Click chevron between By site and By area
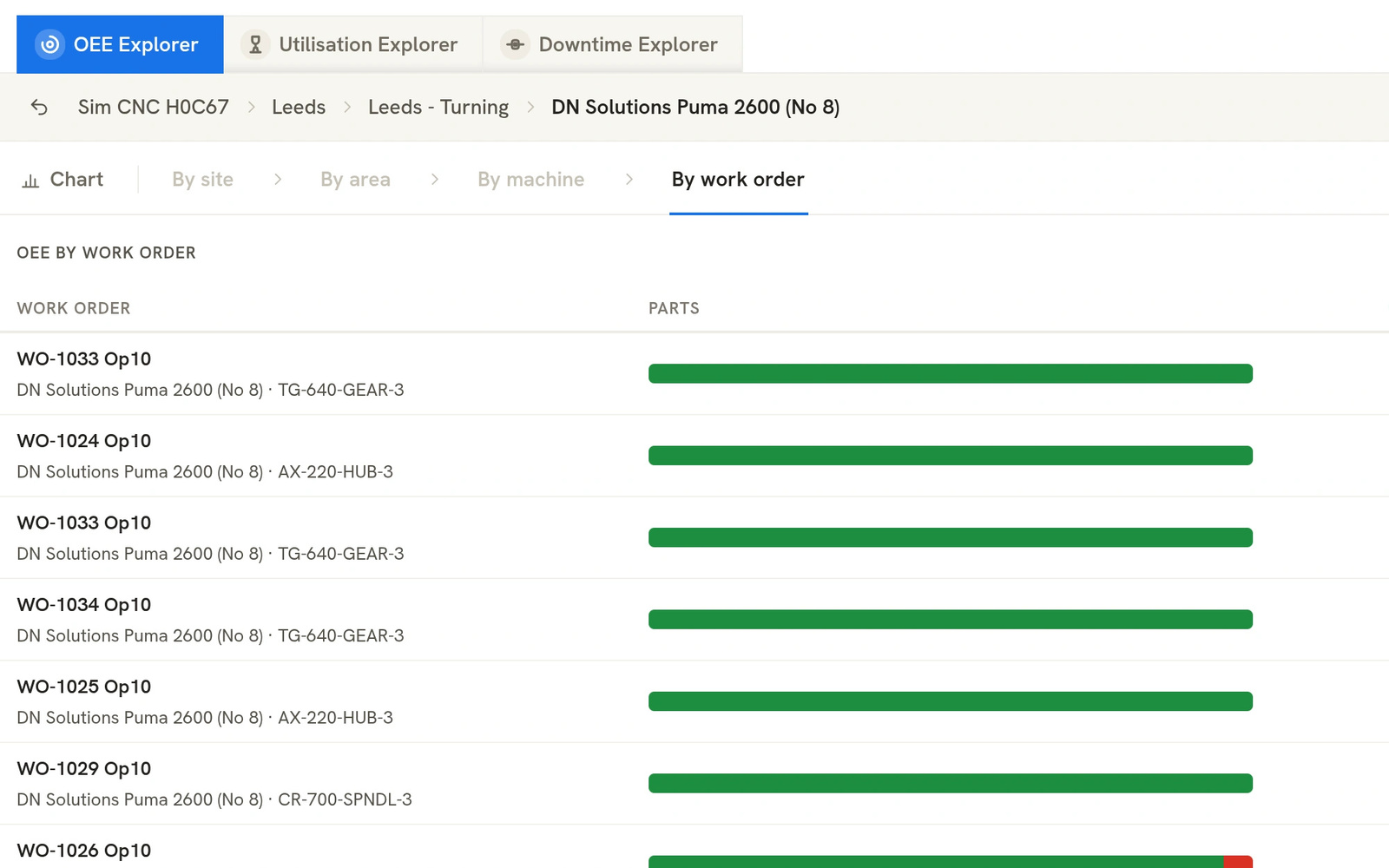 [278, 180]
